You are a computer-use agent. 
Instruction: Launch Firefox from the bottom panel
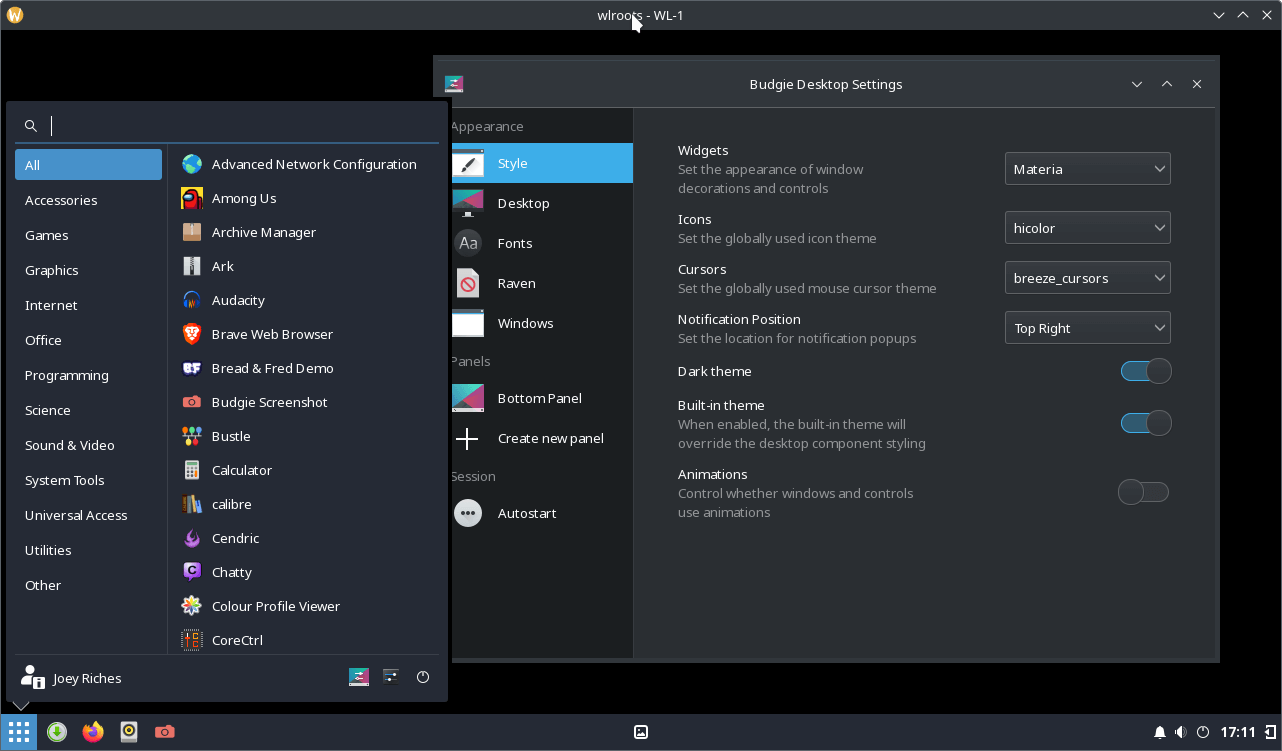[93, 732]
